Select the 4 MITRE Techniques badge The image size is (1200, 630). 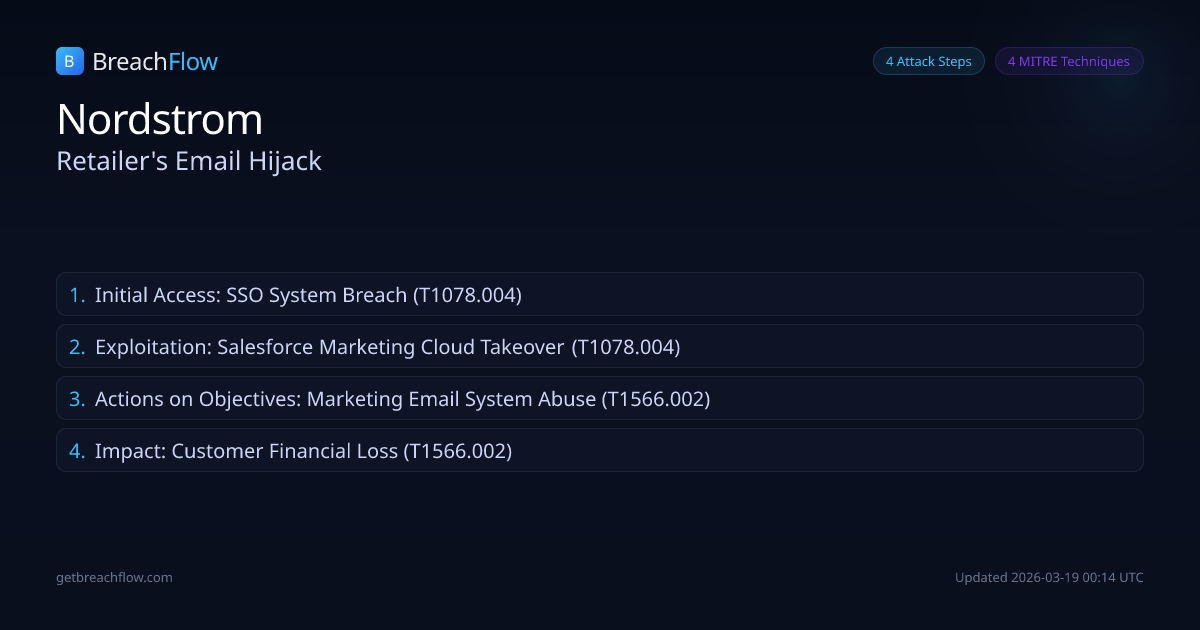click(x=1068, y=61)
